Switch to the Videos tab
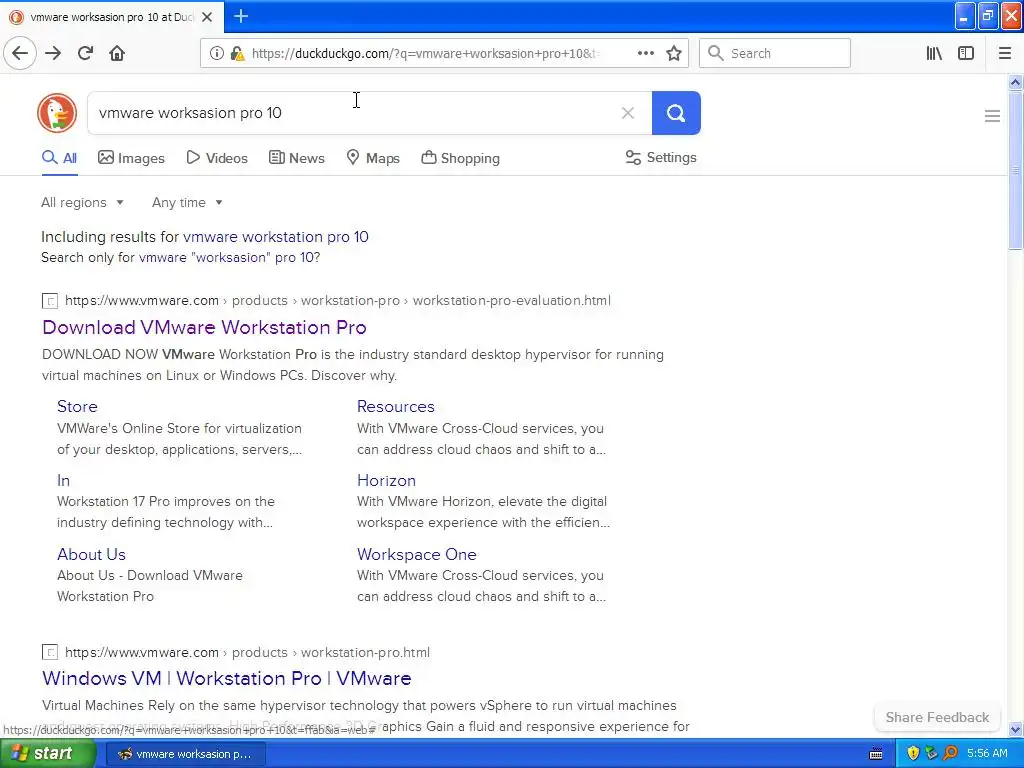 pyautogui.click(x=217, y=158)
